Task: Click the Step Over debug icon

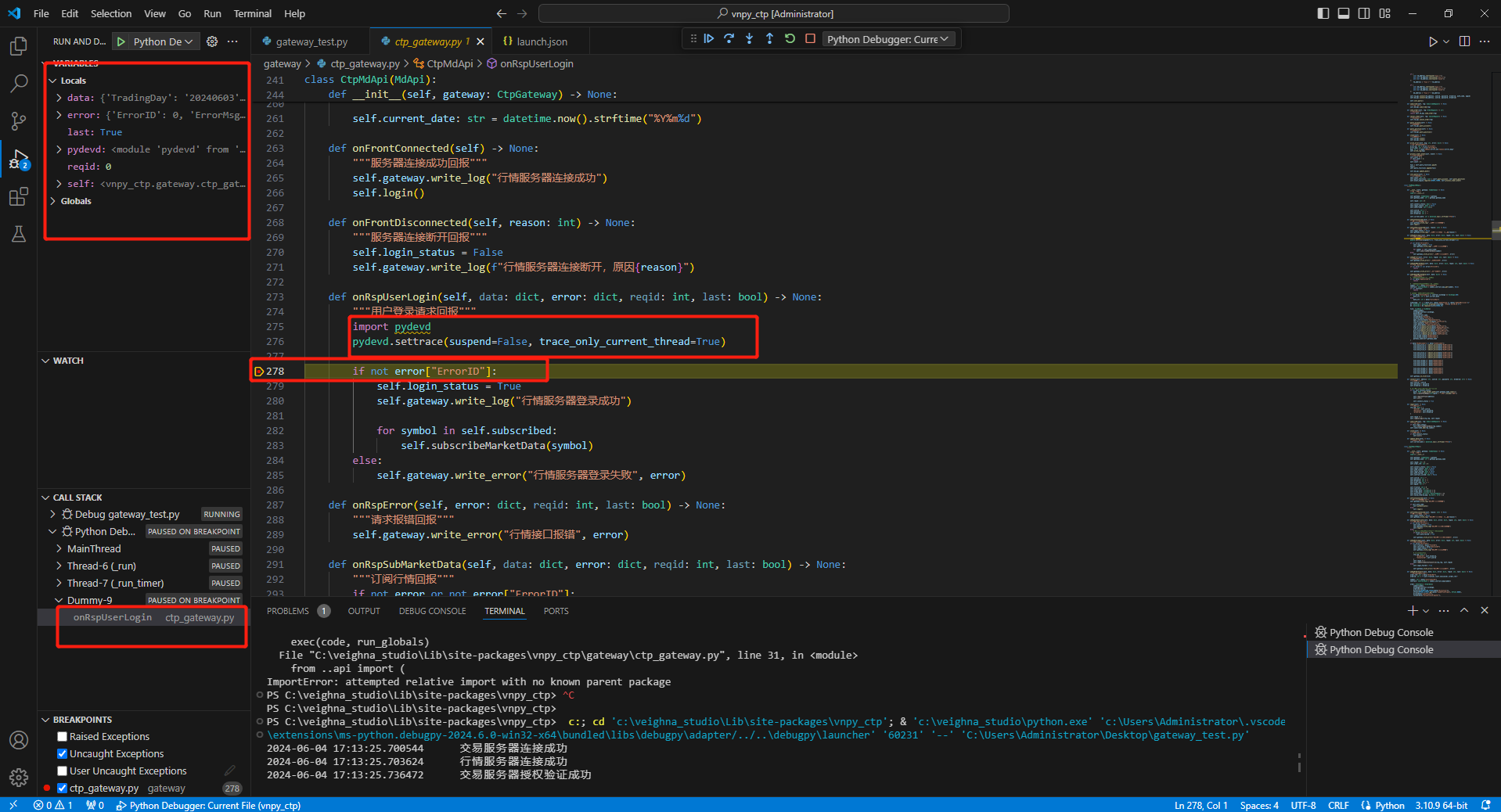Action: coord(729,39)
